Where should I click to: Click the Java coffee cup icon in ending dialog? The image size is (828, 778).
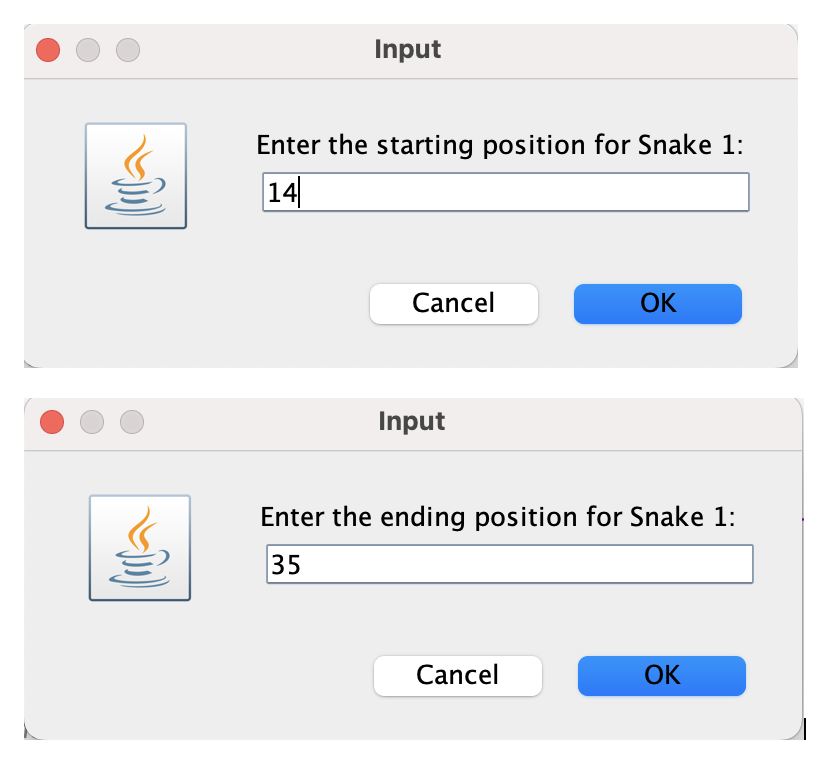point(140,547)
